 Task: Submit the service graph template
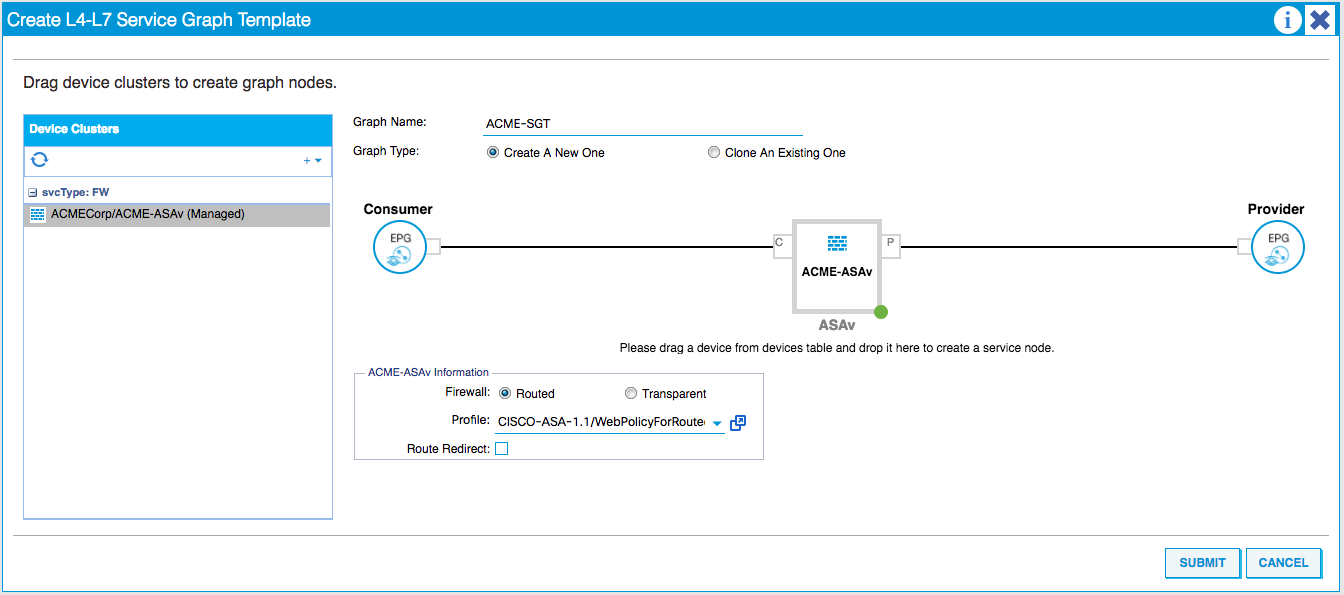(1203, 563)
